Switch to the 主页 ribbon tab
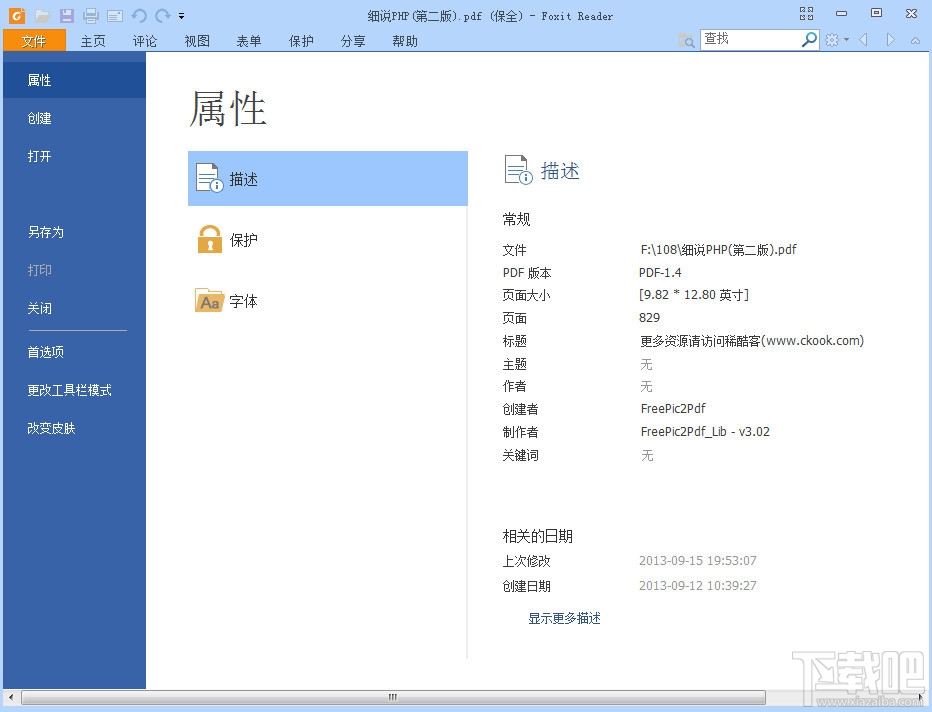 92,41
